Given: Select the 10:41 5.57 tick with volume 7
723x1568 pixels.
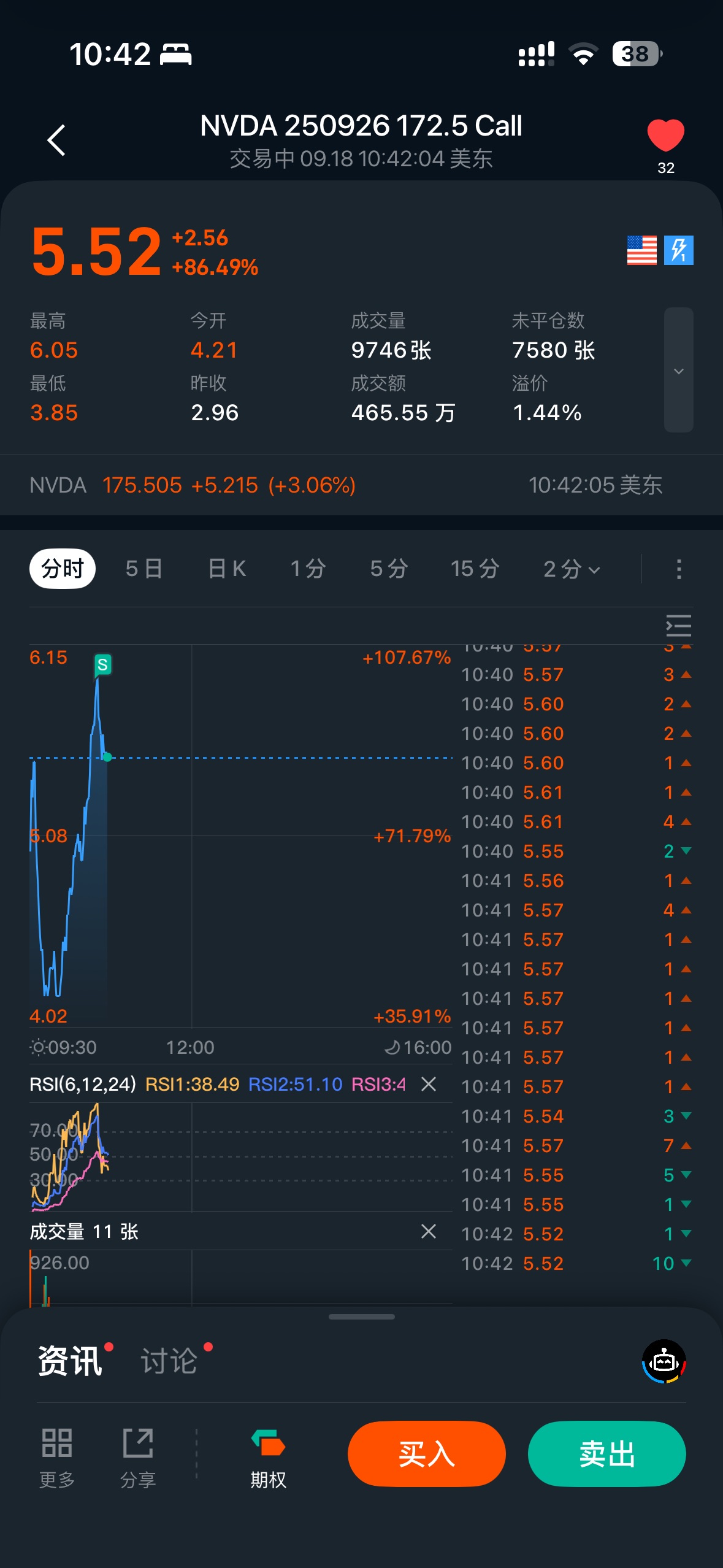Looking at the screenshot, I should (576, 1145).
